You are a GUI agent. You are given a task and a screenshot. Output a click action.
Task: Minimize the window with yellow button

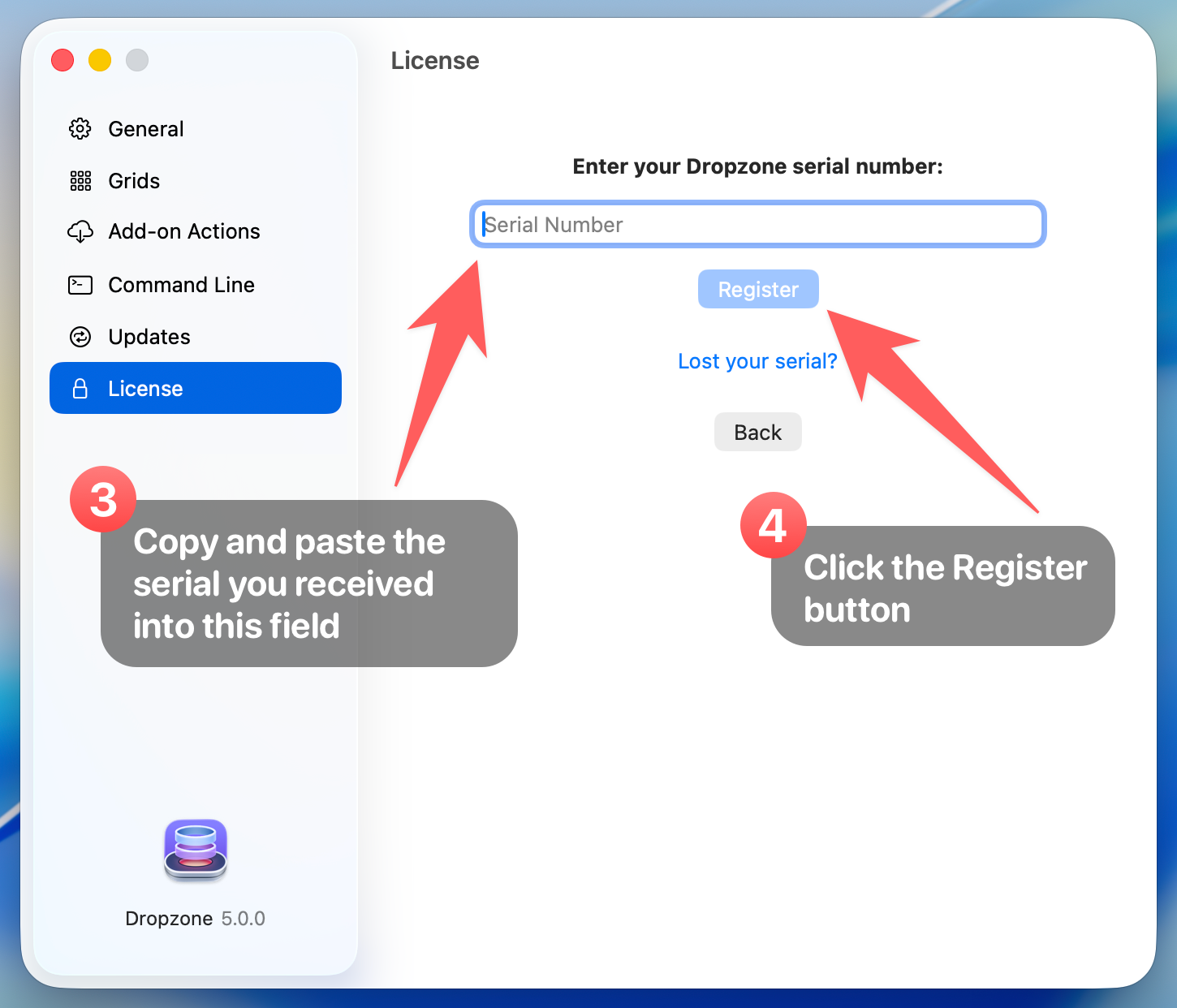[x=100, y=60]
